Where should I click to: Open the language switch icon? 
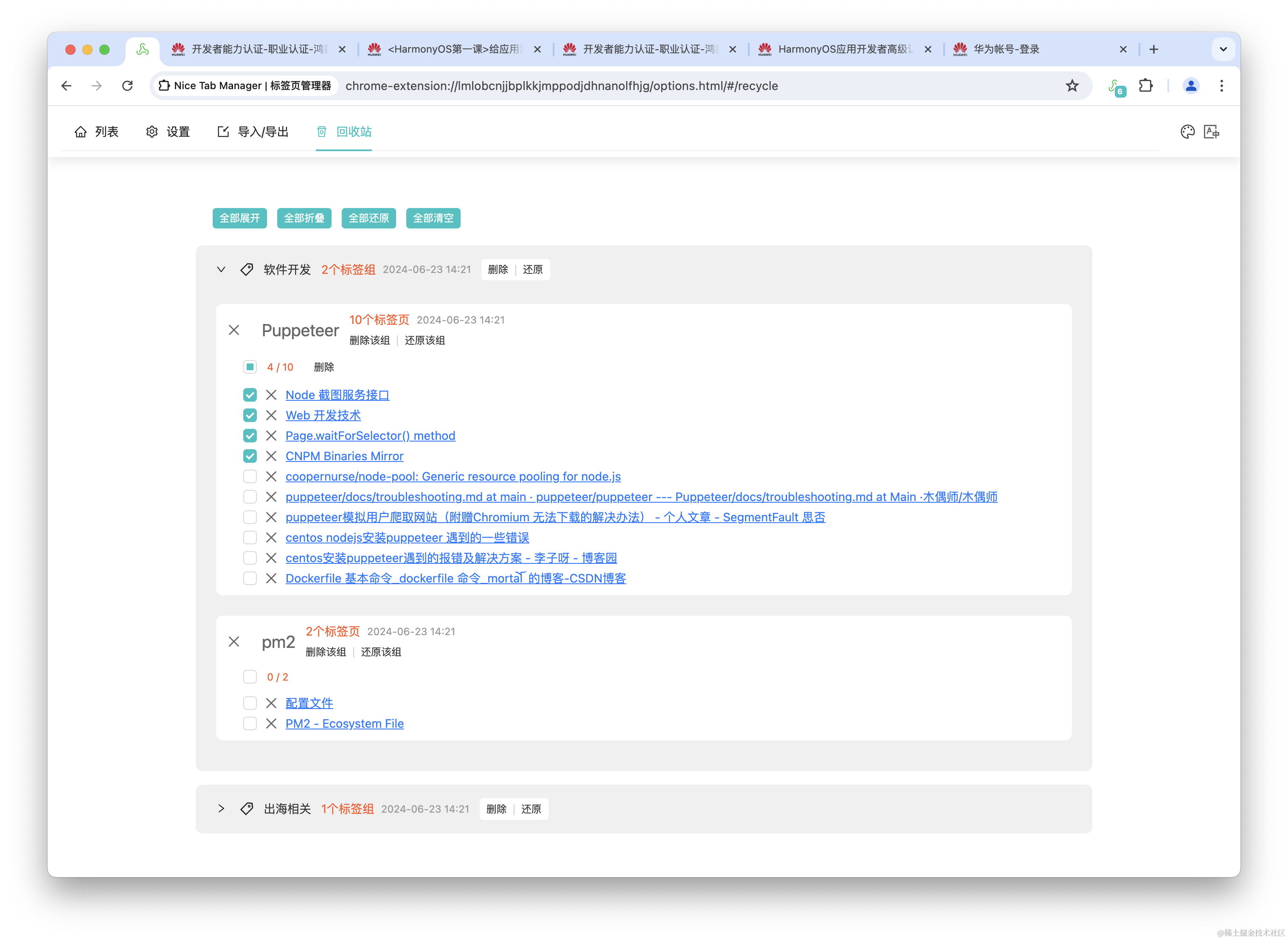click(x=1211, y=132)
